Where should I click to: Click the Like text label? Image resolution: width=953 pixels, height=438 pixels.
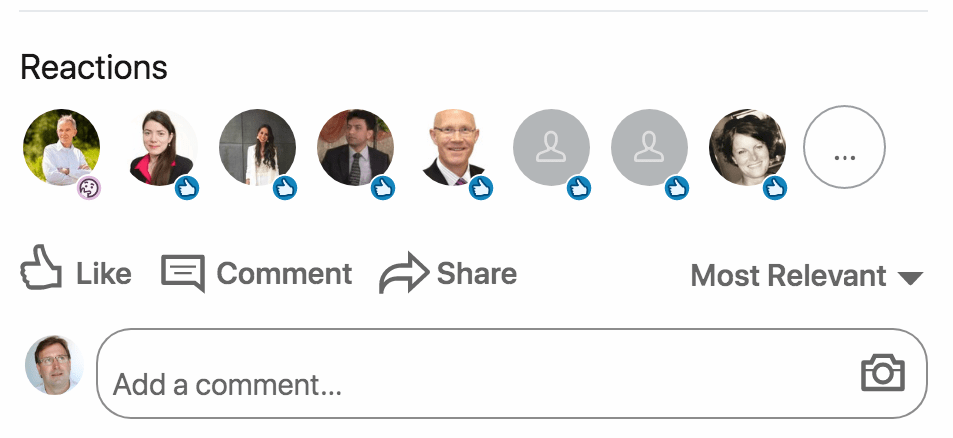(103, 274)
